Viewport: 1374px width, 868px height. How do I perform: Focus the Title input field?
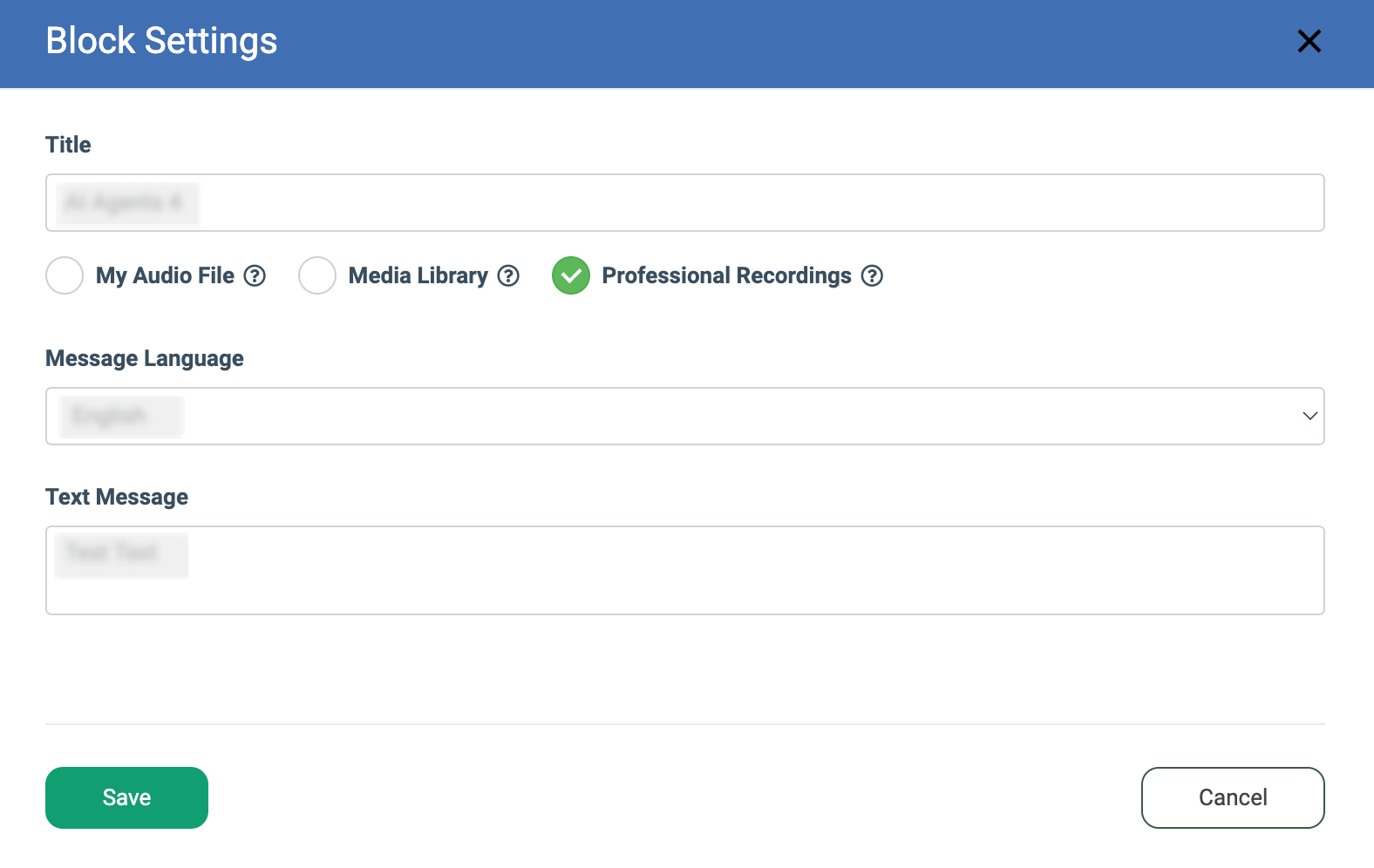coord(684,202)
